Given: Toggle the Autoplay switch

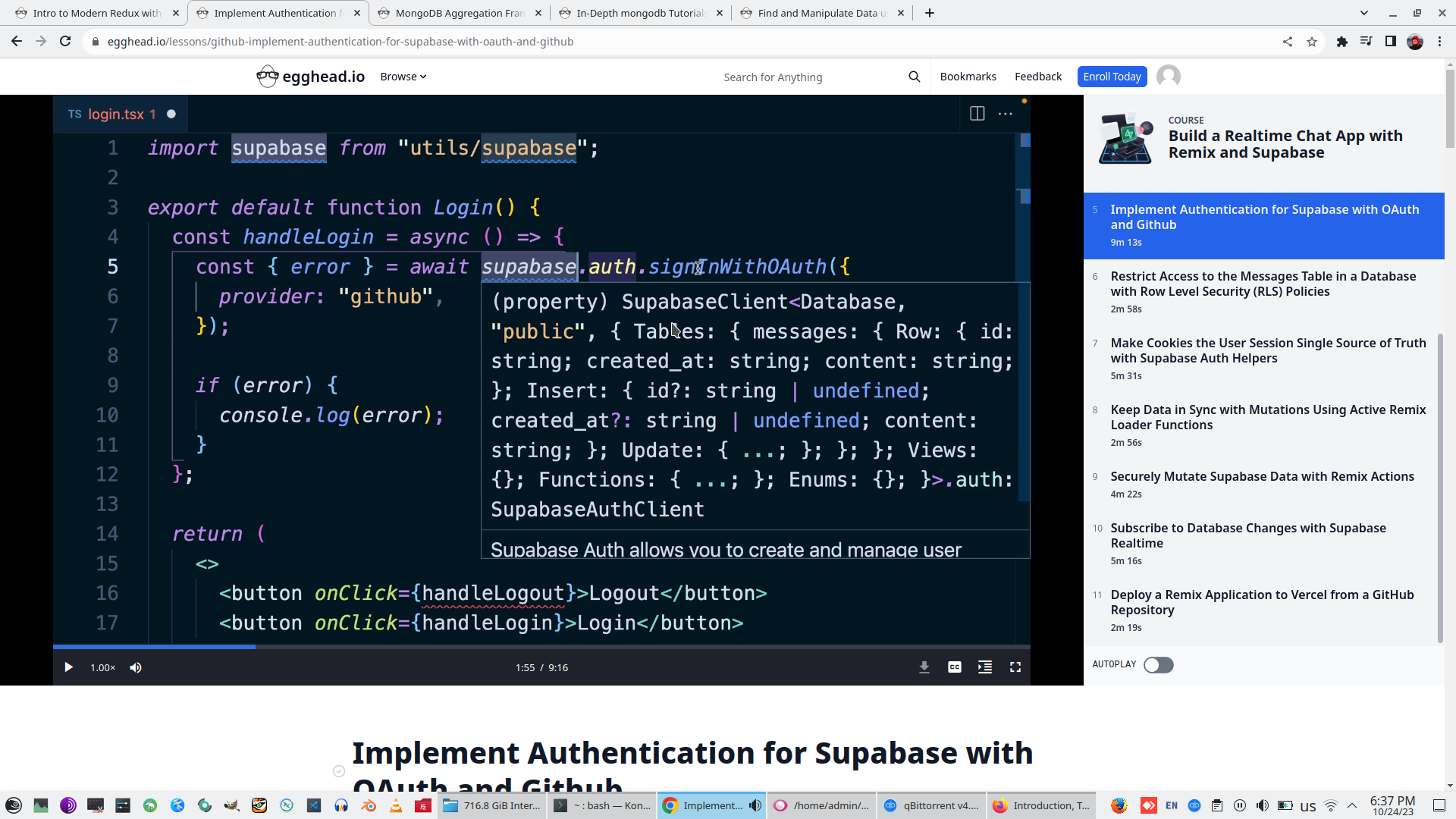Looking at the screenshot, I should [1158, 665].
